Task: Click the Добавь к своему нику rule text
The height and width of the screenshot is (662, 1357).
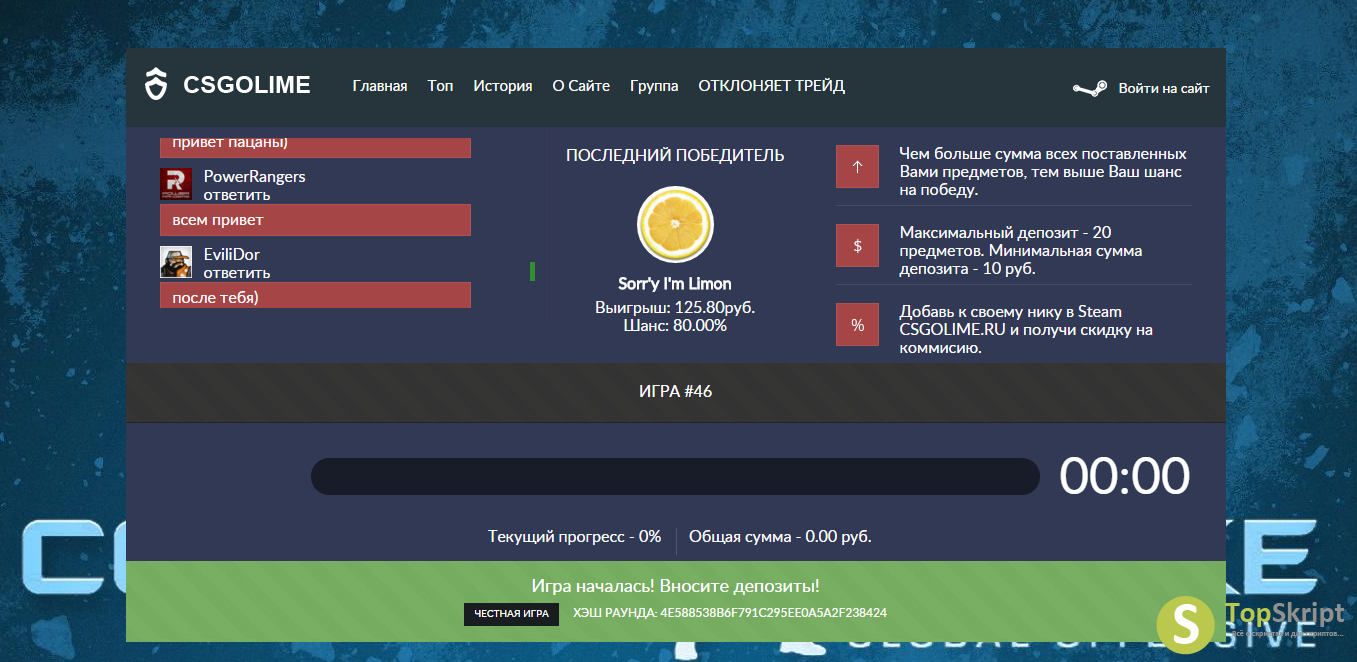Action: coord(1026,329)
